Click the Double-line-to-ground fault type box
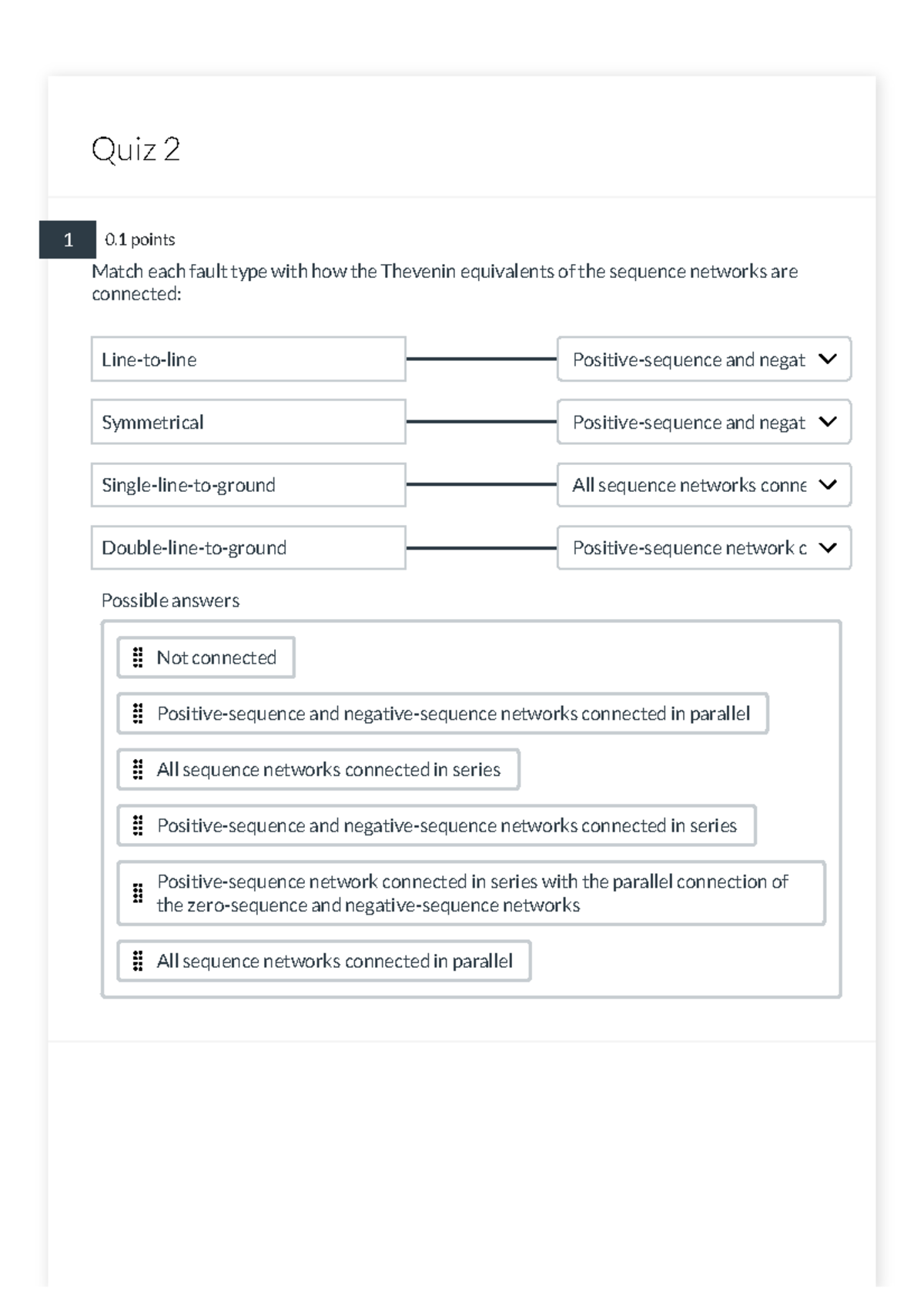Screen dimensions: 924x1308 pyautogui.click(x=248, y=548)
